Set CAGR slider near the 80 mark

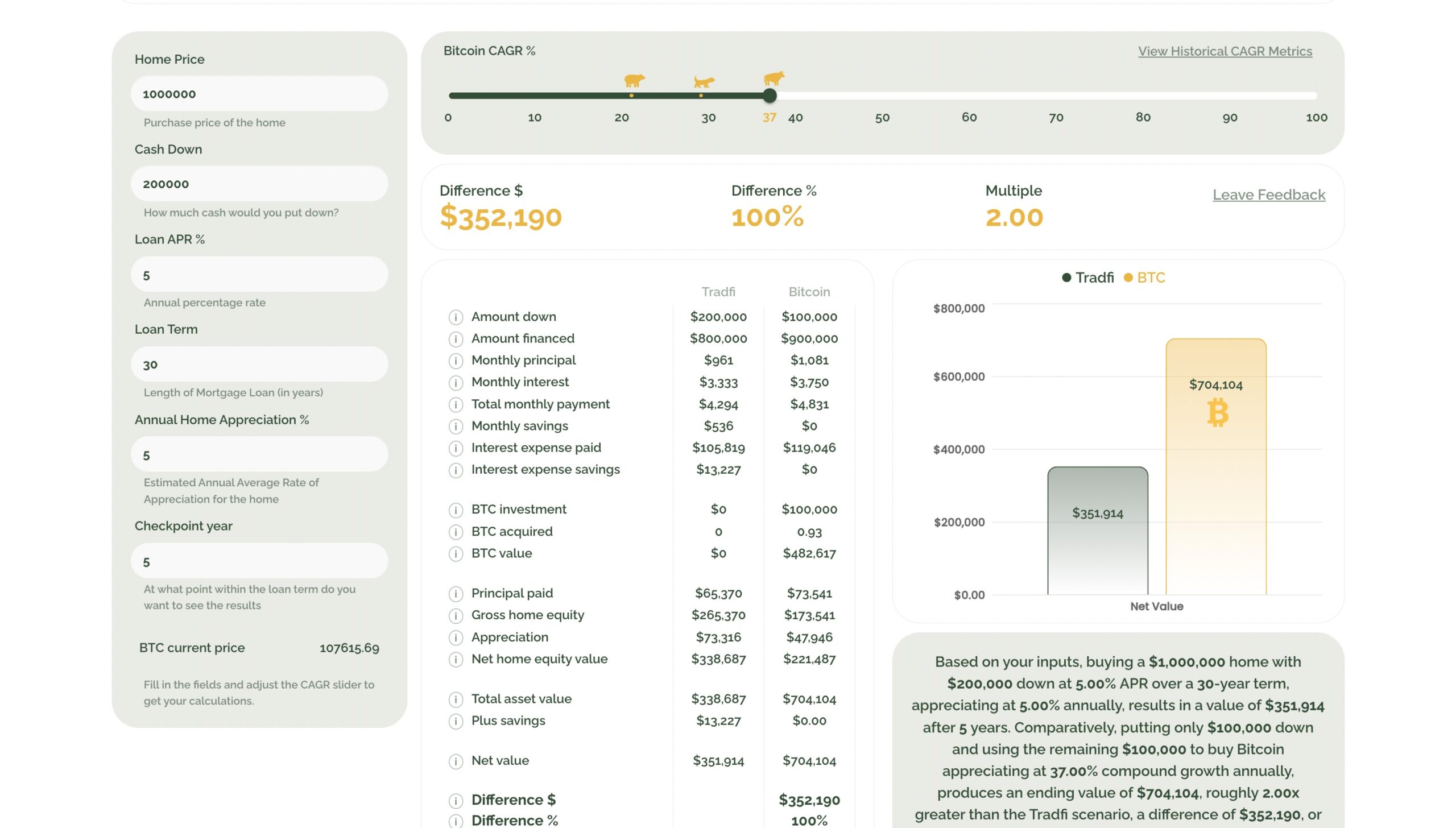(x=1143, y=96)
